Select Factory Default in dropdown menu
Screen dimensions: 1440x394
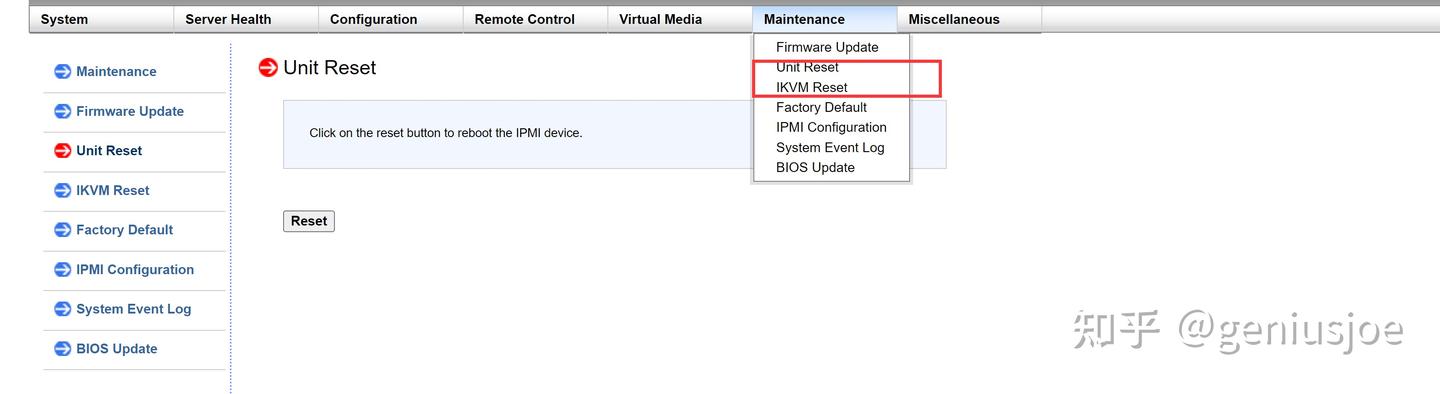coord(821,107)
